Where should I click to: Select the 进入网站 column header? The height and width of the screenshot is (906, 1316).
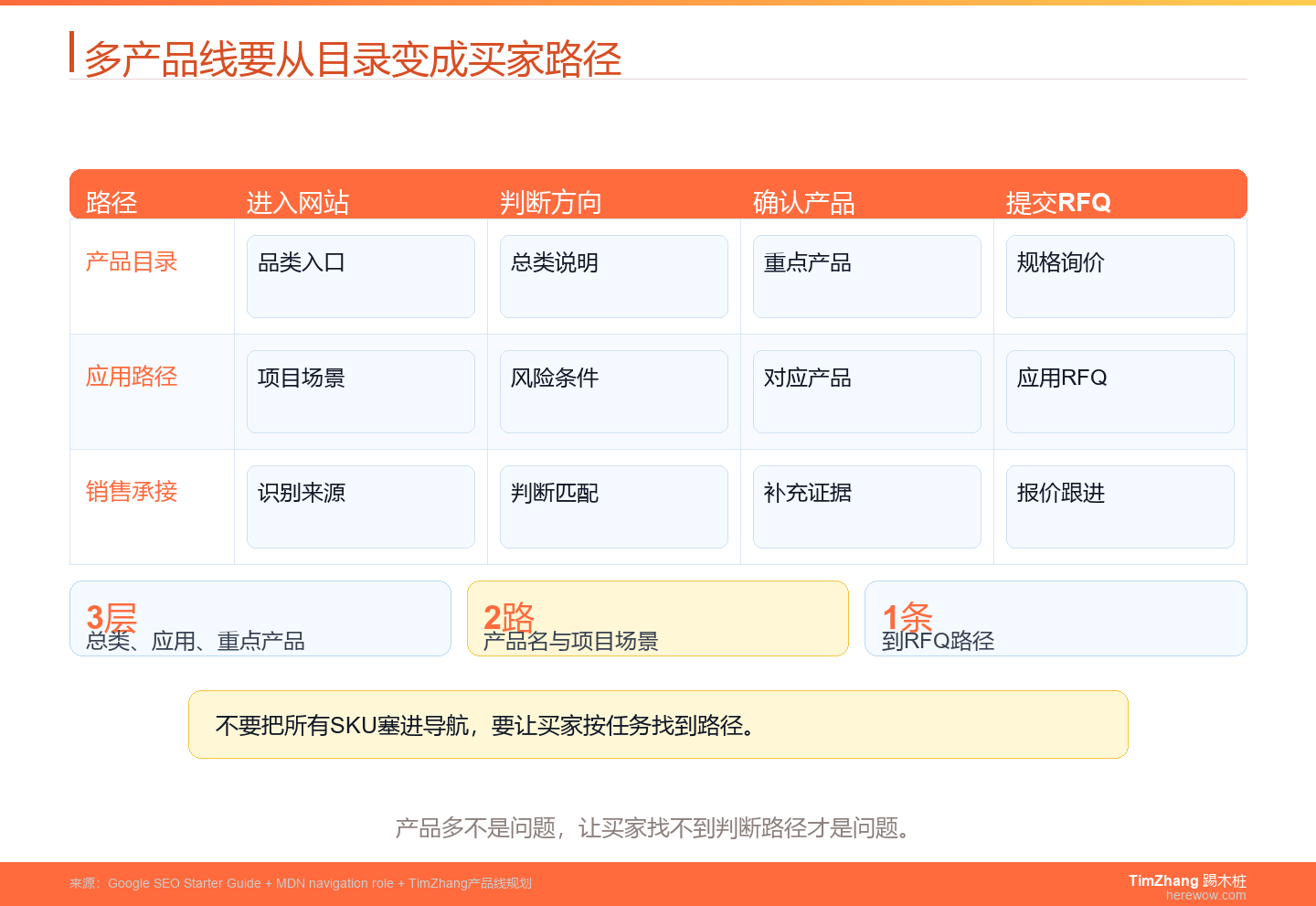point(298,202)
